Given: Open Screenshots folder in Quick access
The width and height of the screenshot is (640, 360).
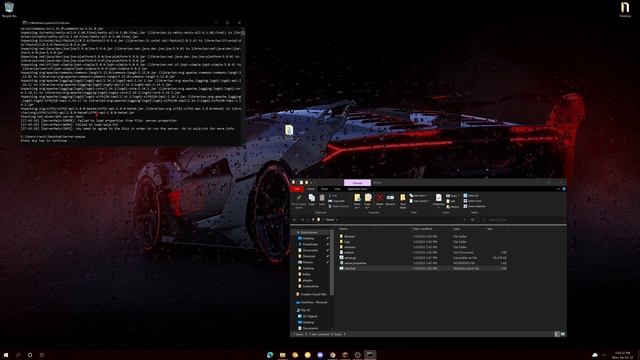Looking at the screenshot, I should pos(308,286).
